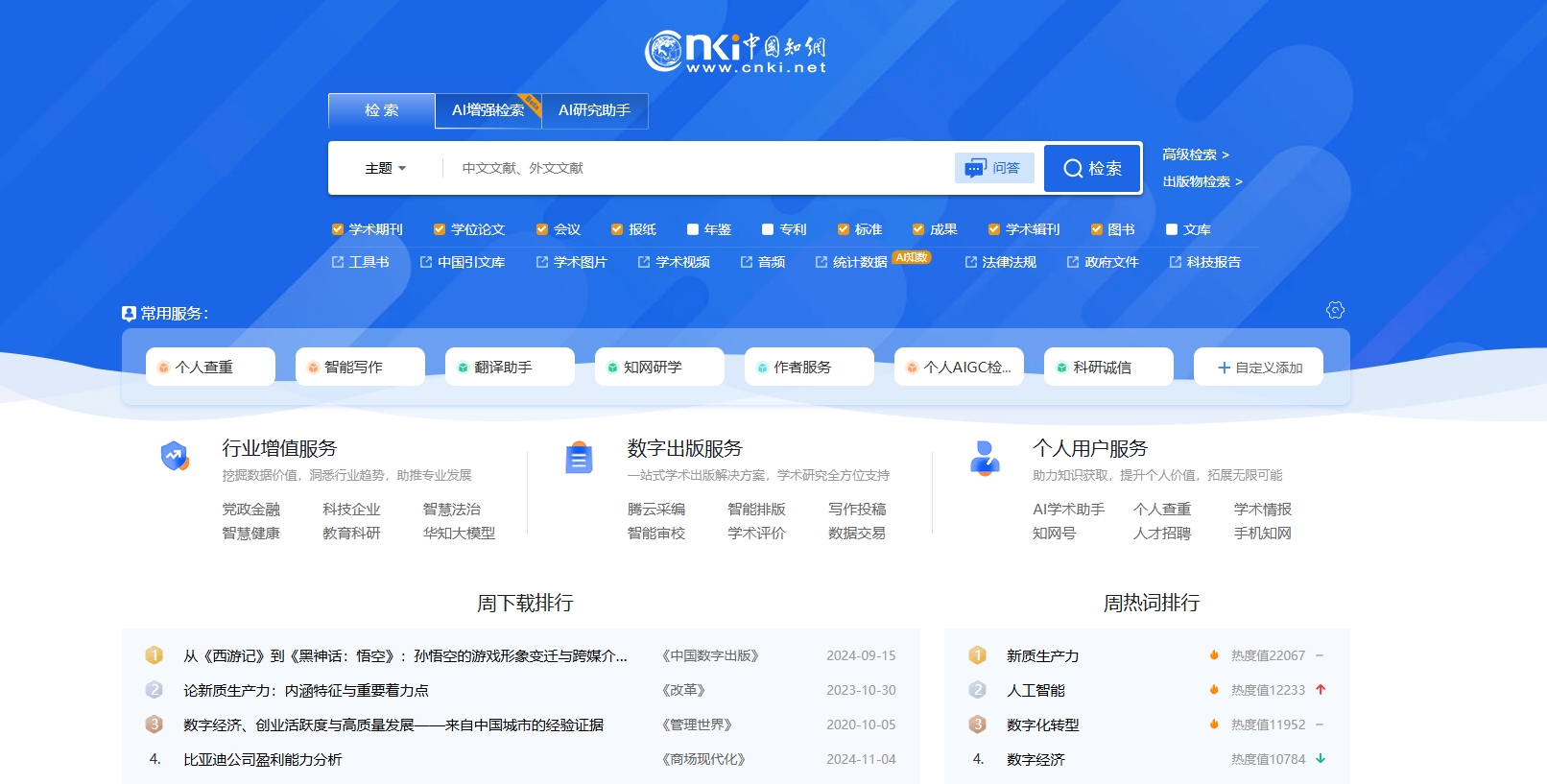The width and height of the screenshot is (1547, 784).
Task: Select the 检索 tab
Action: click(x=382, y=110)
